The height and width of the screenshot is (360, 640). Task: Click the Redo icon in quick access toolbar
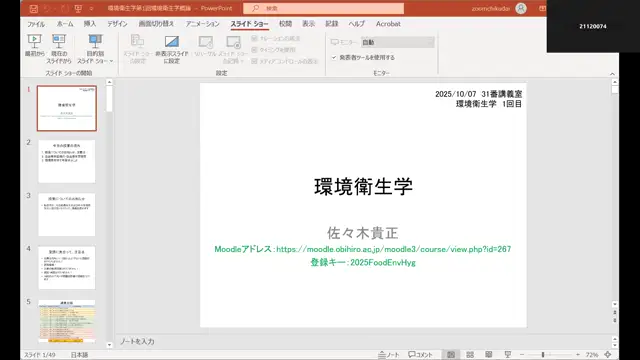pos(64,8)
